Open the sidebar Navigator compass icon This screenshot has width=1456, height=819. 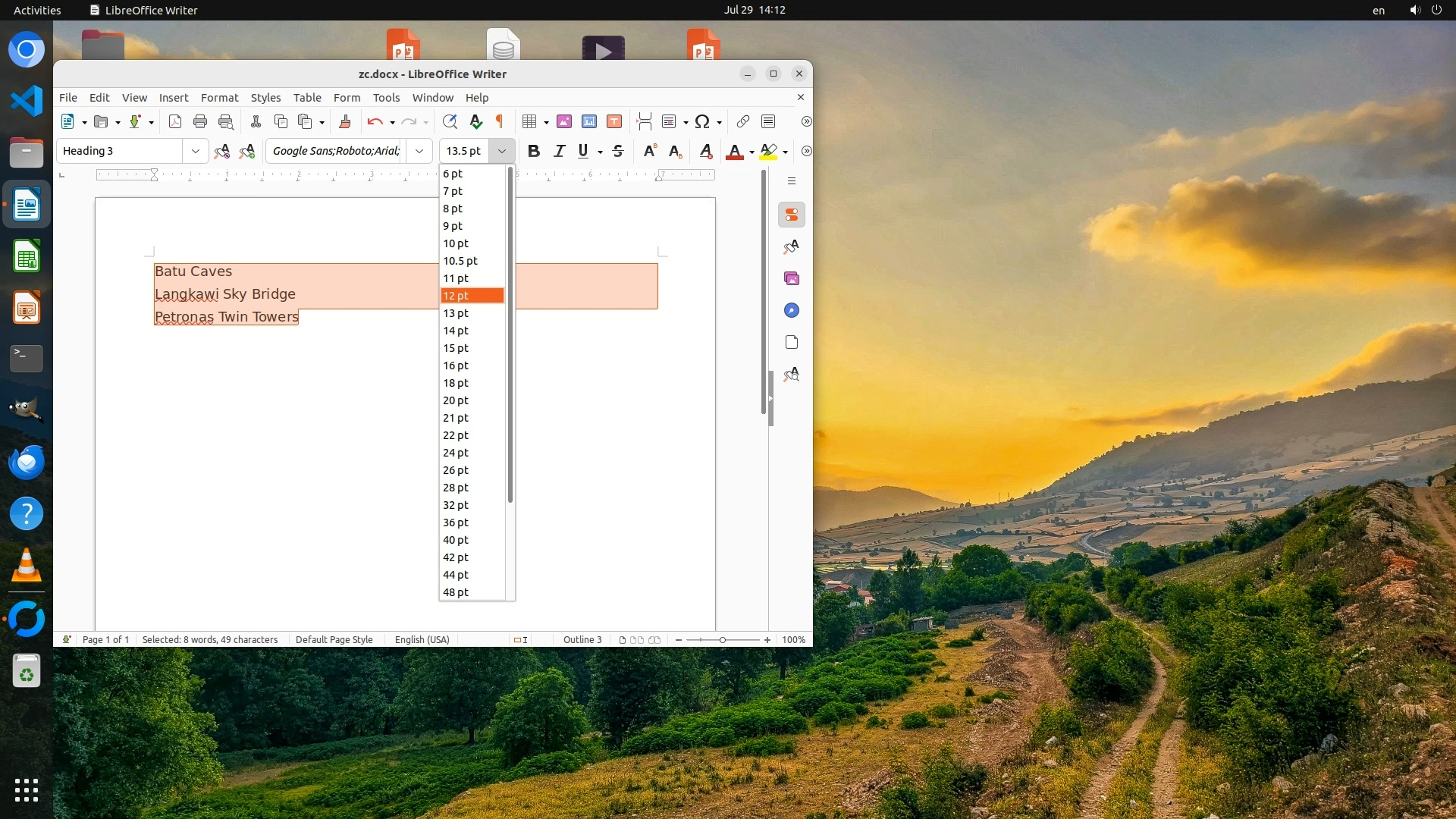[792, 311]
